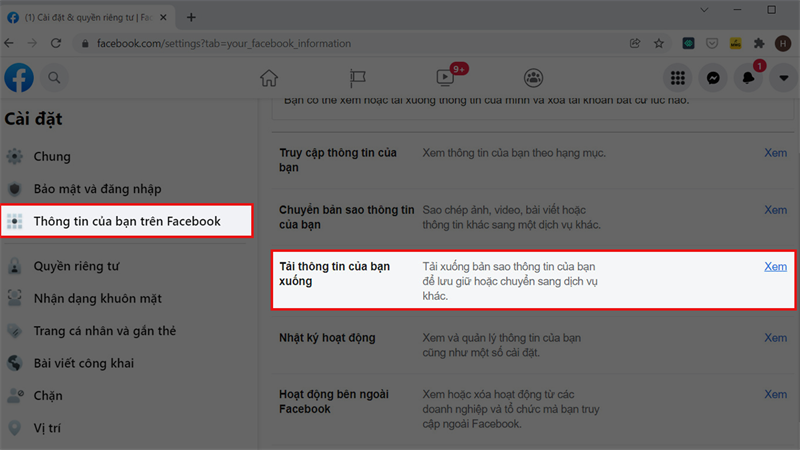Open the Groups icon
The image size is (800, 450).
(x=533, y=78)
